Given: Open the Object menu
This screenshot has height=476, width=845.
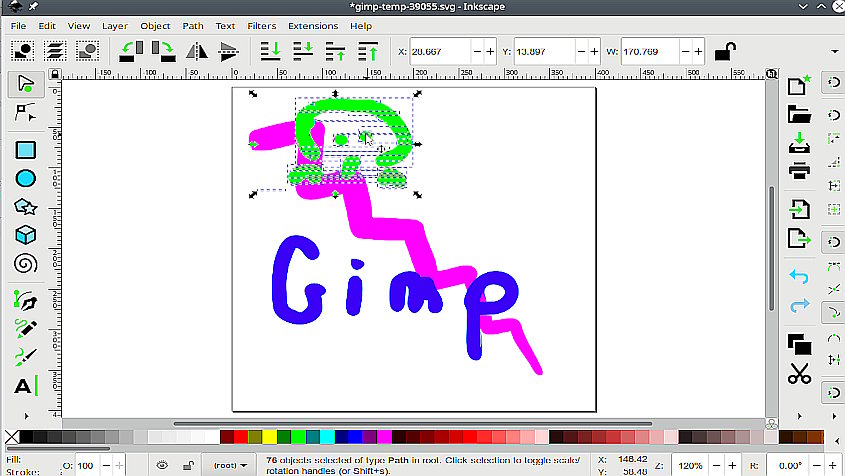Looking at the screenshot, I should [155, 26].
